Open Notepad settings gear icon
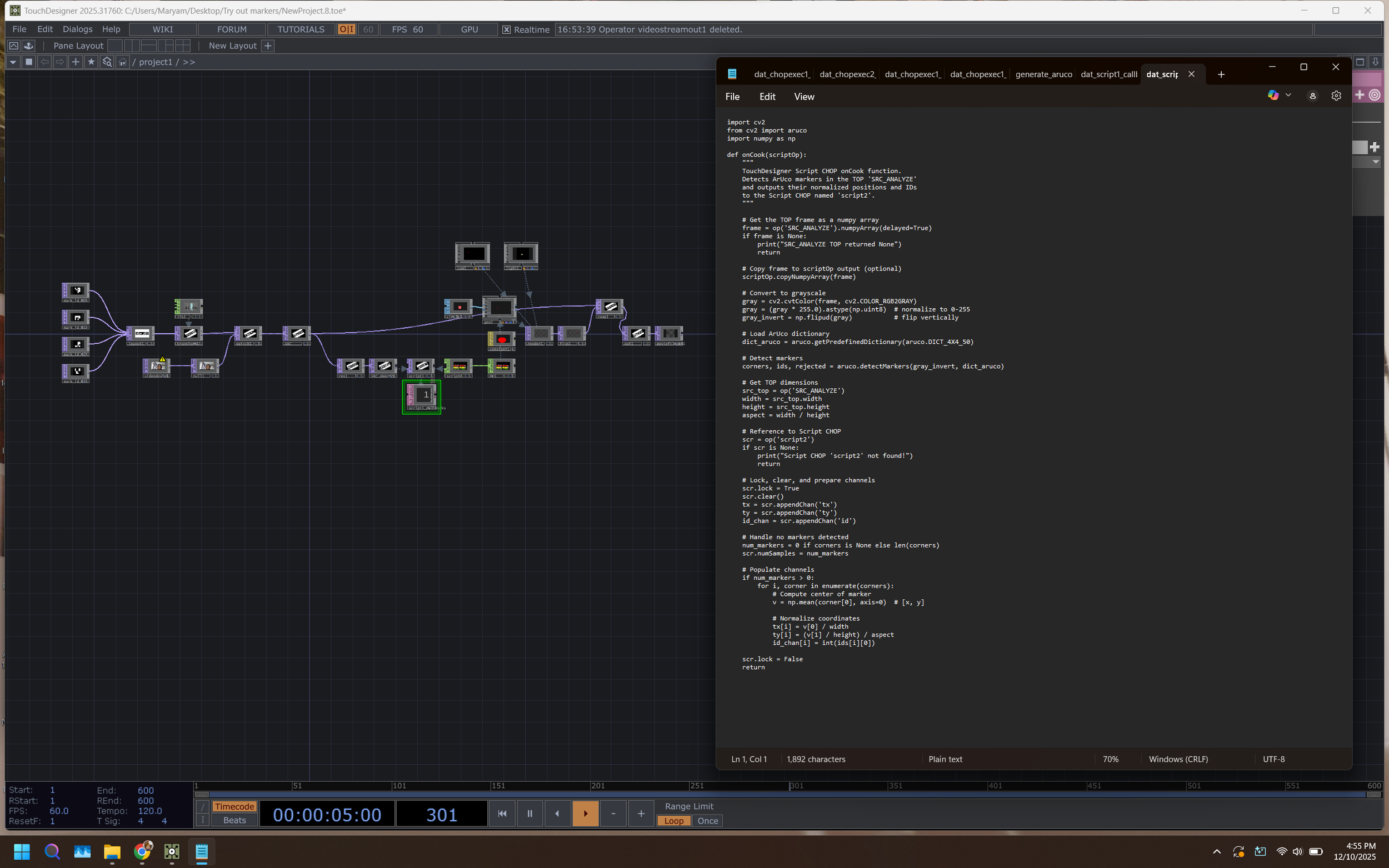Screen dimensions: 1389x868 [1336, 96]
